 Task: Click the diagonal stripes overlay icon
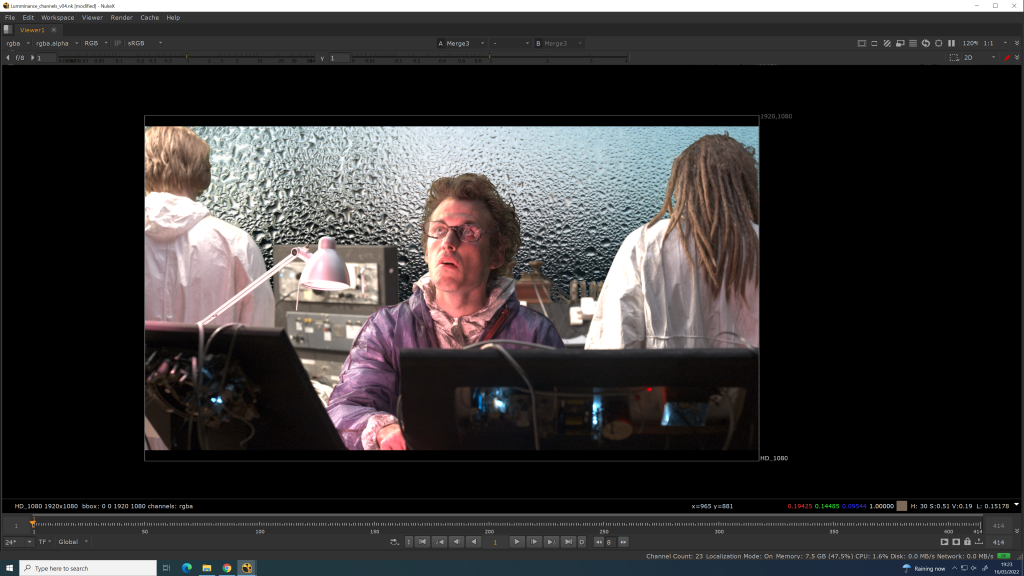887,43
